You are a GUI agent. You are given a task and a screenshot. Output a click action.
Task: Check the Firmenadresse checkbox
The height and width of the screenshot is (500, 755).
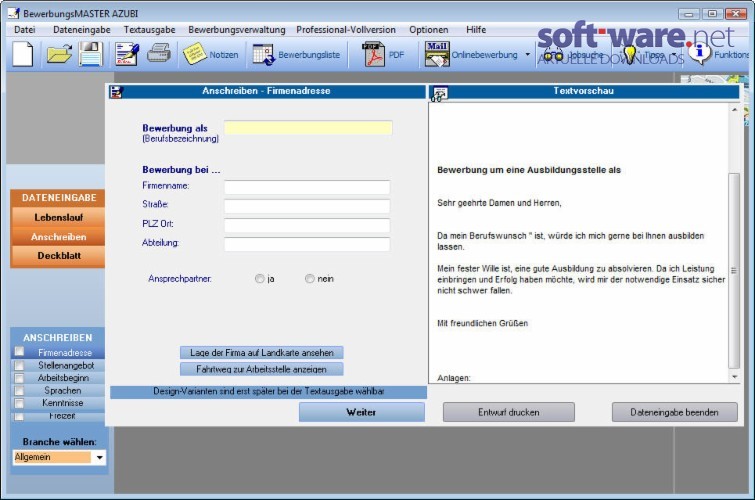[19, 351]
